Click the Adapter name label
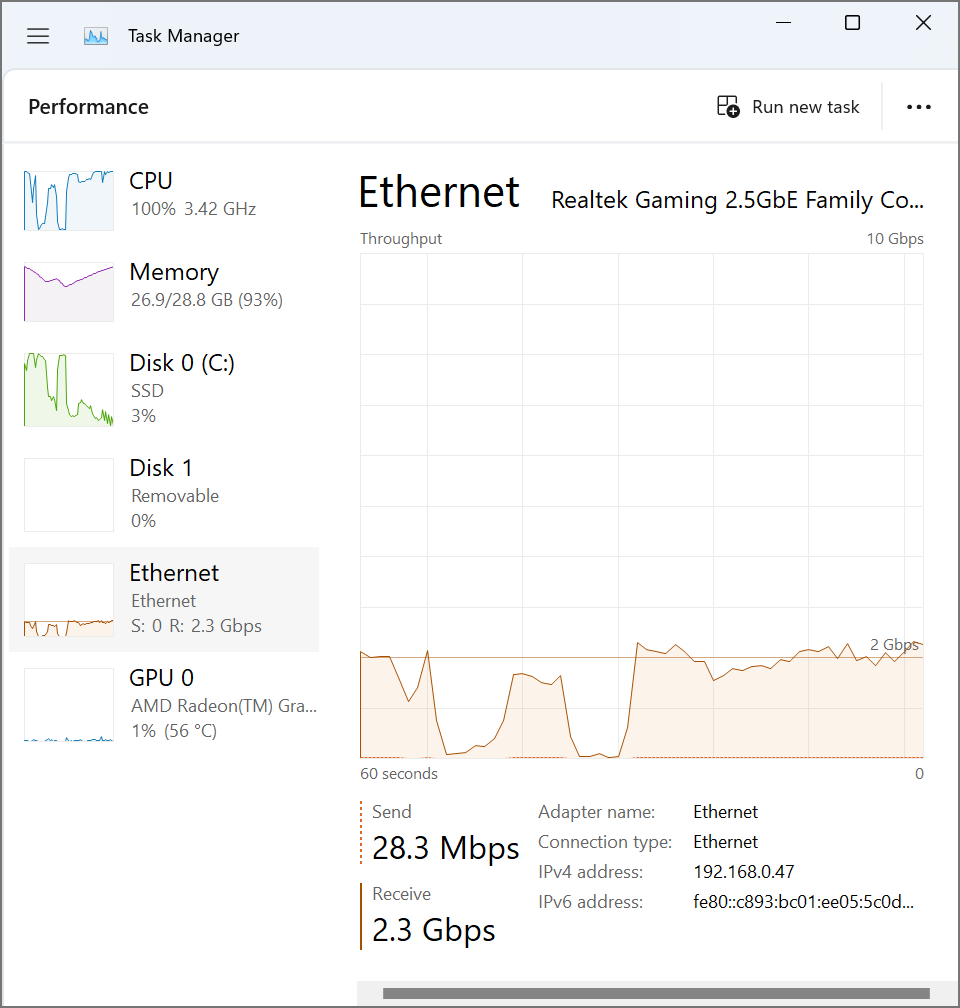This screenshot has width=960, height=1008. coord(597,812)
